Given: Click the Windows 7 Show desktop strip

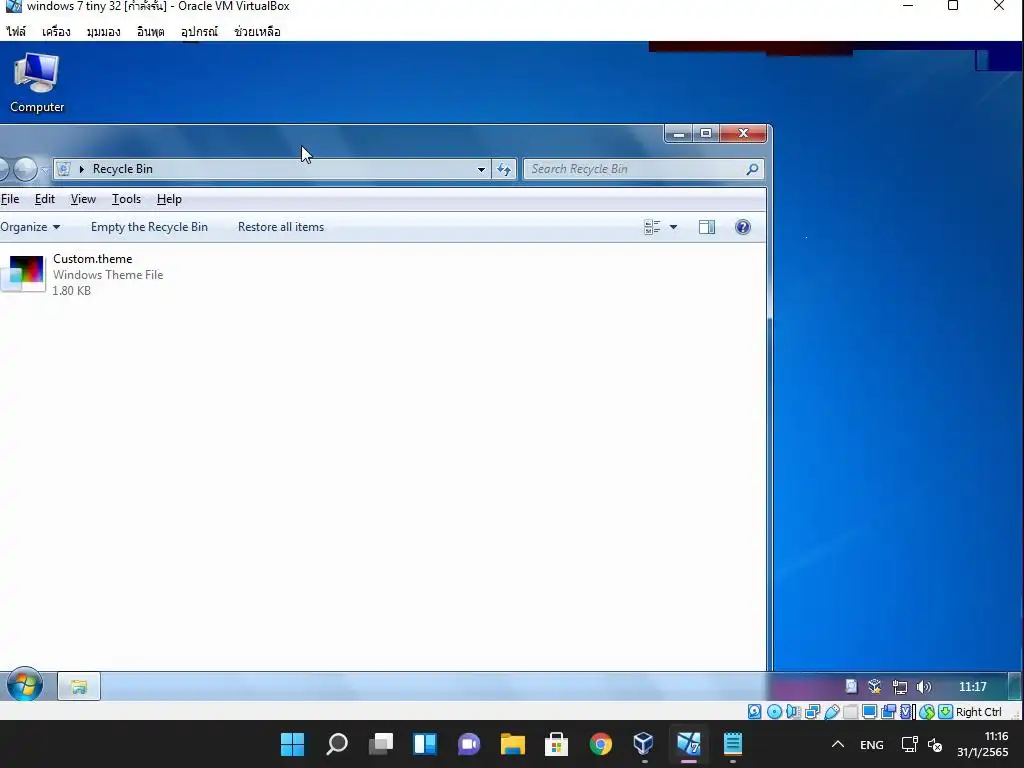Looking at the screenshot, I should tap(1015, 686).
